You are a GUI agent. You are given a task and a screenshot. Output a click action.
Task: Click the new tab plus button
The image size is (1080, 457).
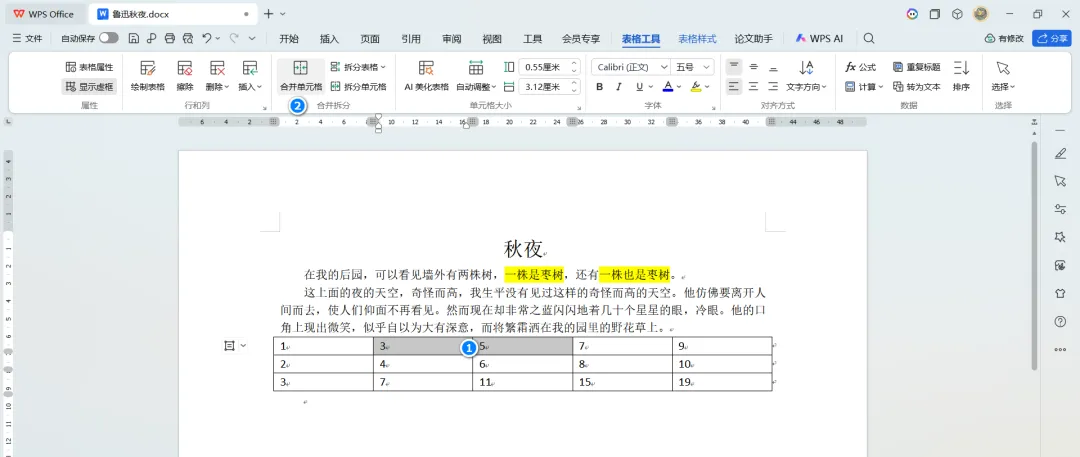[269, 14]
